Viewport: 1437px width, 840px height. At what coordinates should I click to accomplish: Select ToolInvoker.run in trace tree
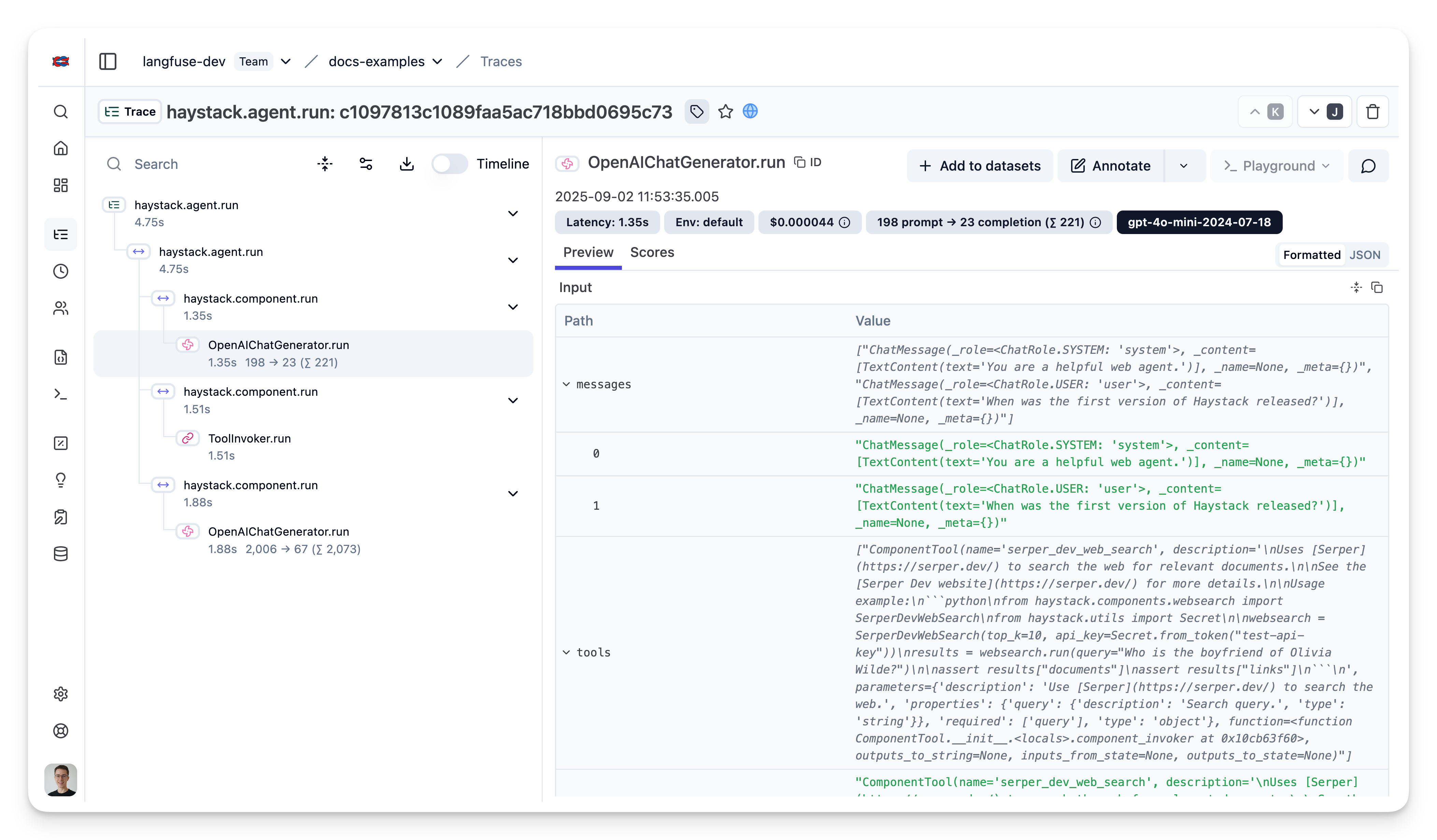(249, 438)
